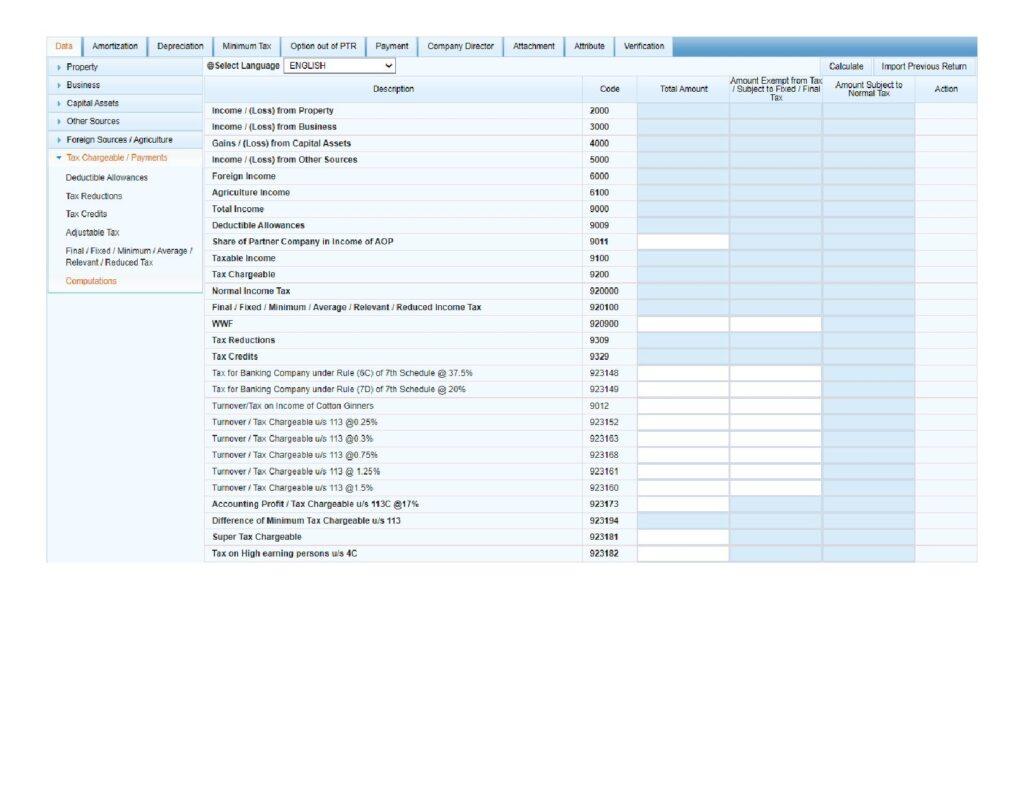
Task: Switch to the Amortization tab
Action: click(x=115, y=47)
